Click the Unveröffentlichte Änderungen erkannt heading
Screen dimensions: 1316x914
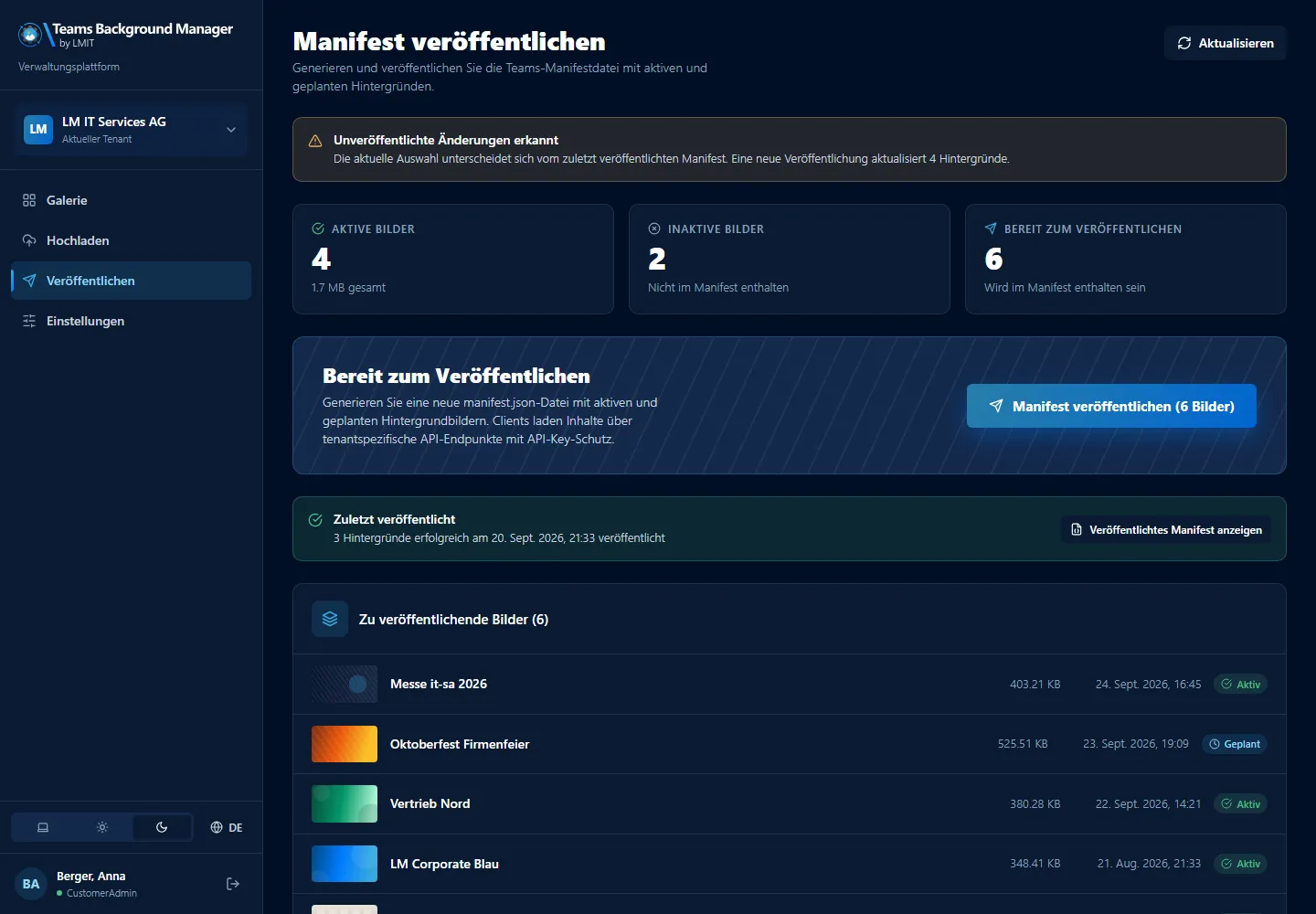tap(446, 140)
